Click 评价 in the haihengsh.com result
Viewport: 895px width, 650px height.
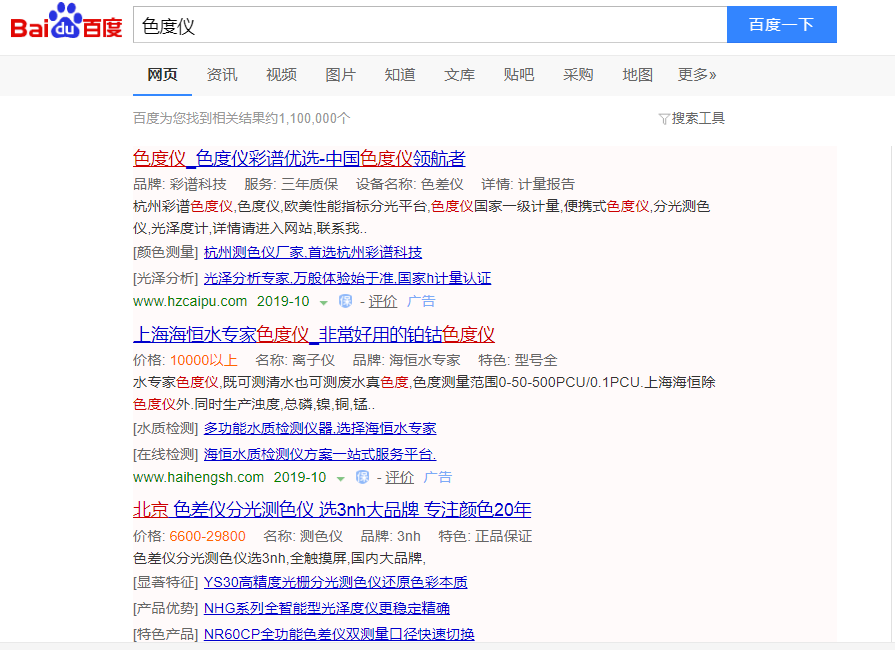pos(400,477)
